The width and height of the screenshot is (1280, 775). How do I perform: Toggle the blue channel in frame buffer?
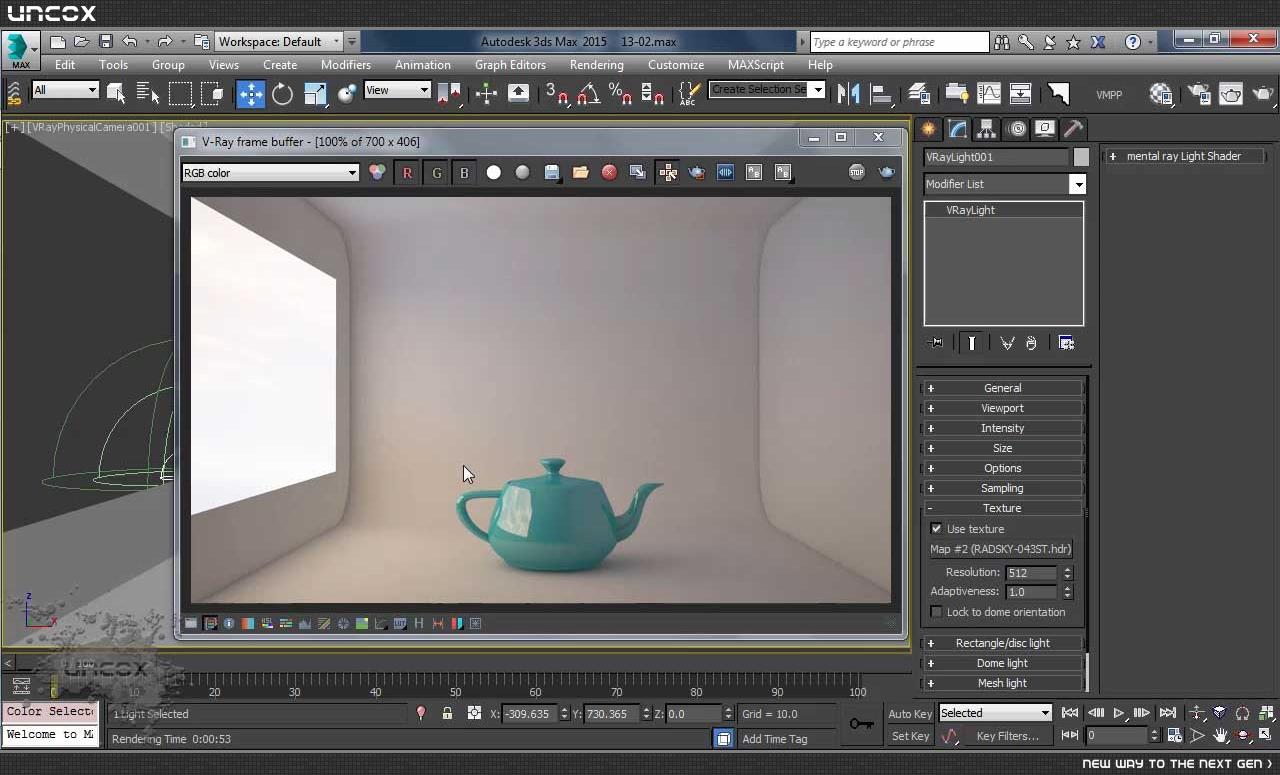coord(464,173)
